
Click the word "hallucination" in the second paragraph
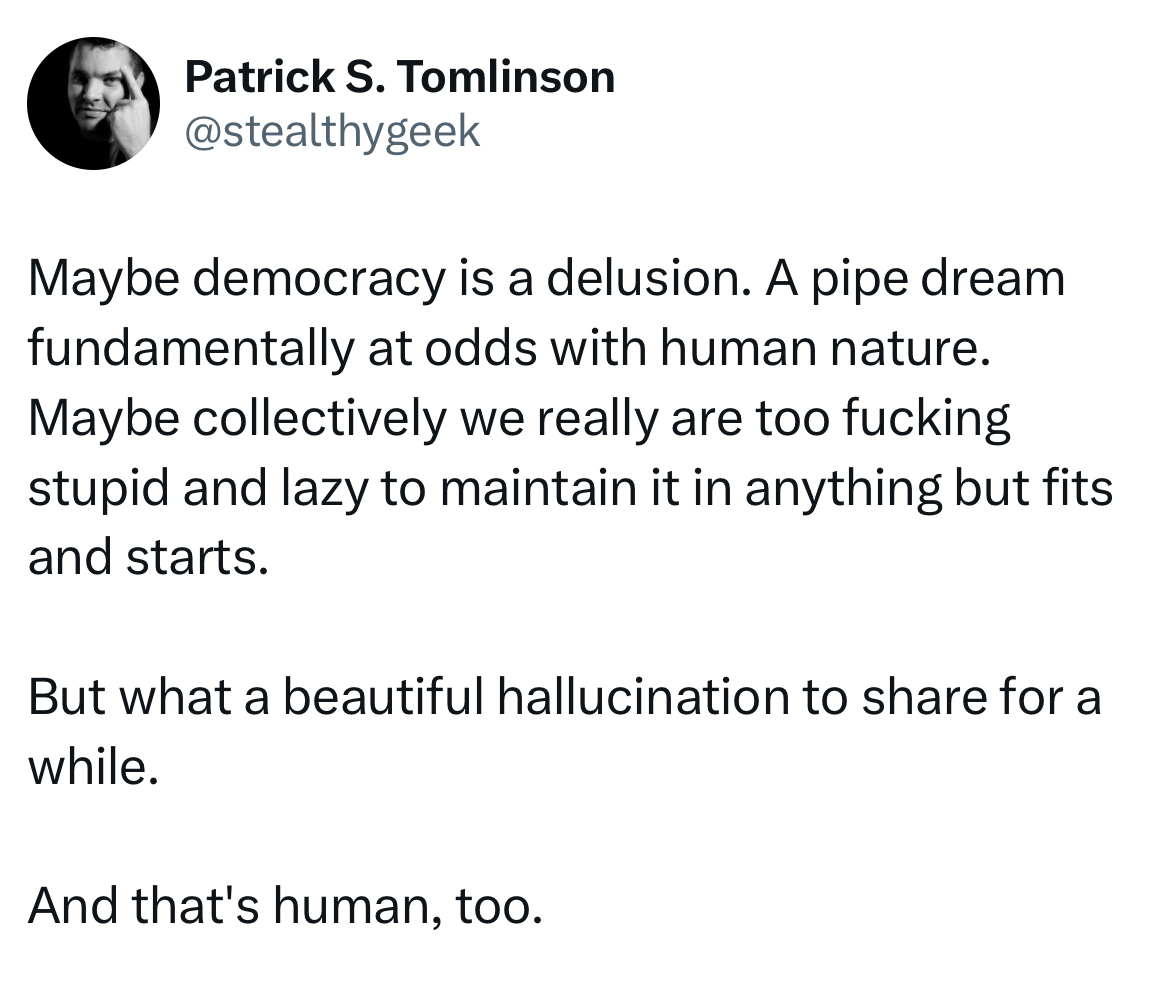(x=642, y=698)
